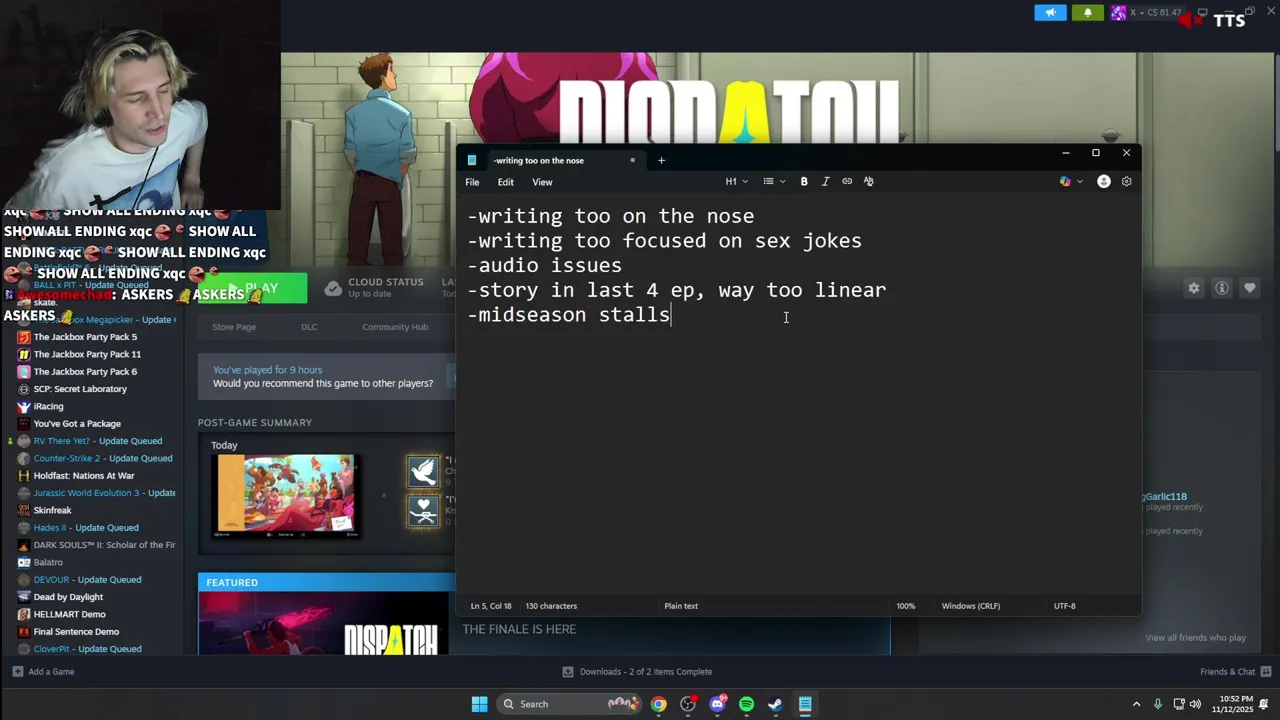Open the Store Page tab in Steam
Viewport: 1280px width, 720px height.
coord(234,327)
